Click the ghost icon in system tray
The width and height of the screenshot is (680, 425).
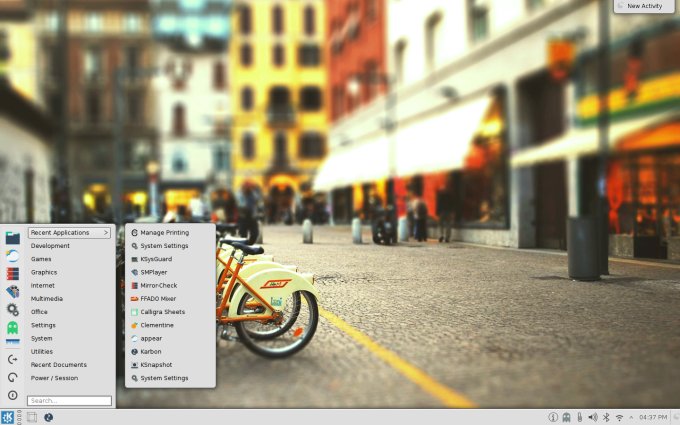[566, 417]
